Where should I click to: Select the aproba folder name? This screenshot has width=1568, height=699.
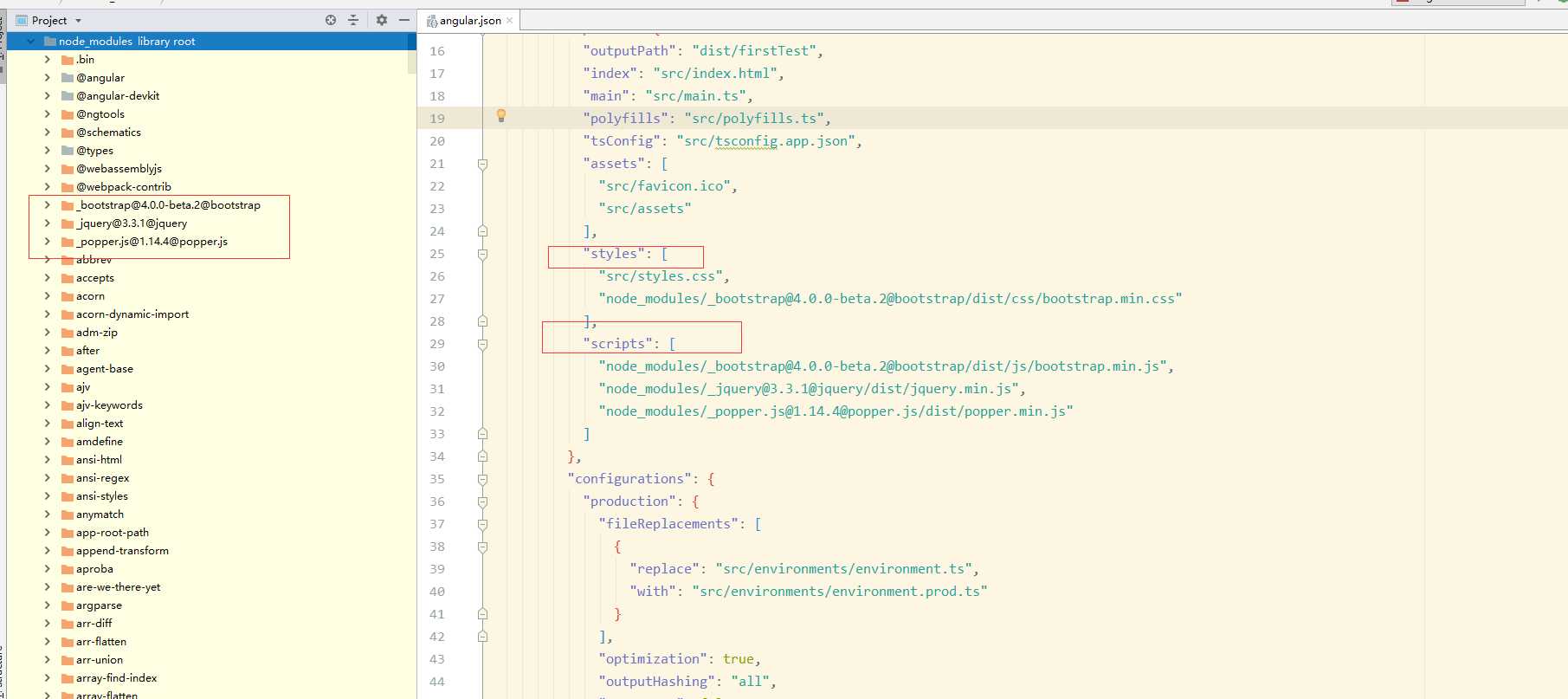click(x=94, y=569)
